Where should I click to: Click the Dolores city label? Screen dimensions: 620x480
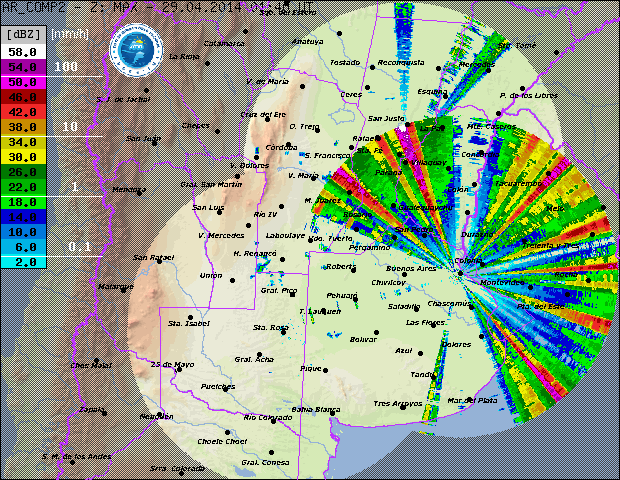pos(456,344)
